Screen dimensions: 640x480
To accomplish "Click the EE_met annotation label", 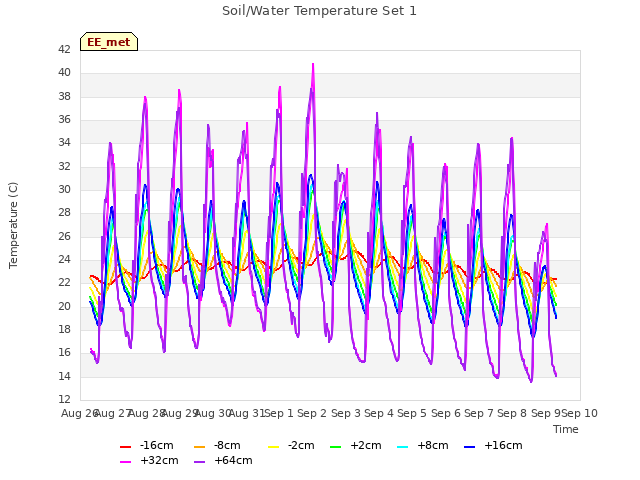I will (109, 42).
